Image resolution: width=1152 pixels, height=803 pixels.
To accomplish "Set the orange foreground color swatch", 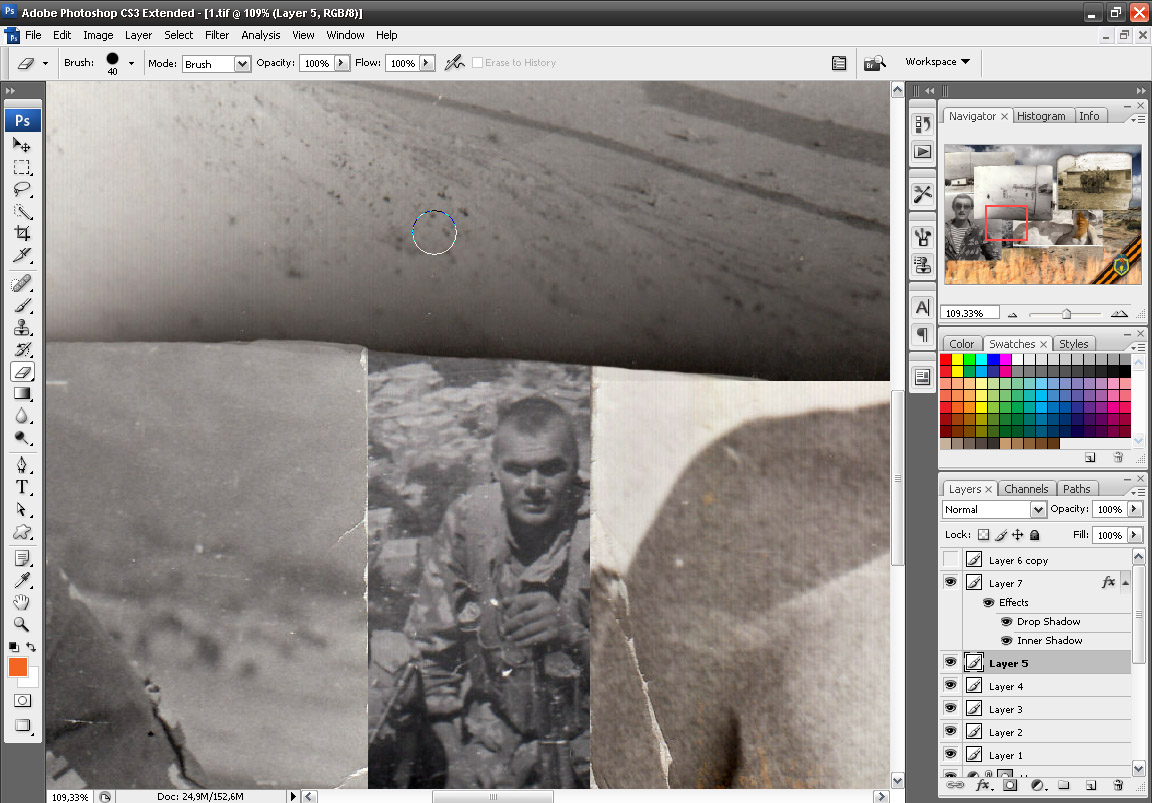I will click(18, 667).
